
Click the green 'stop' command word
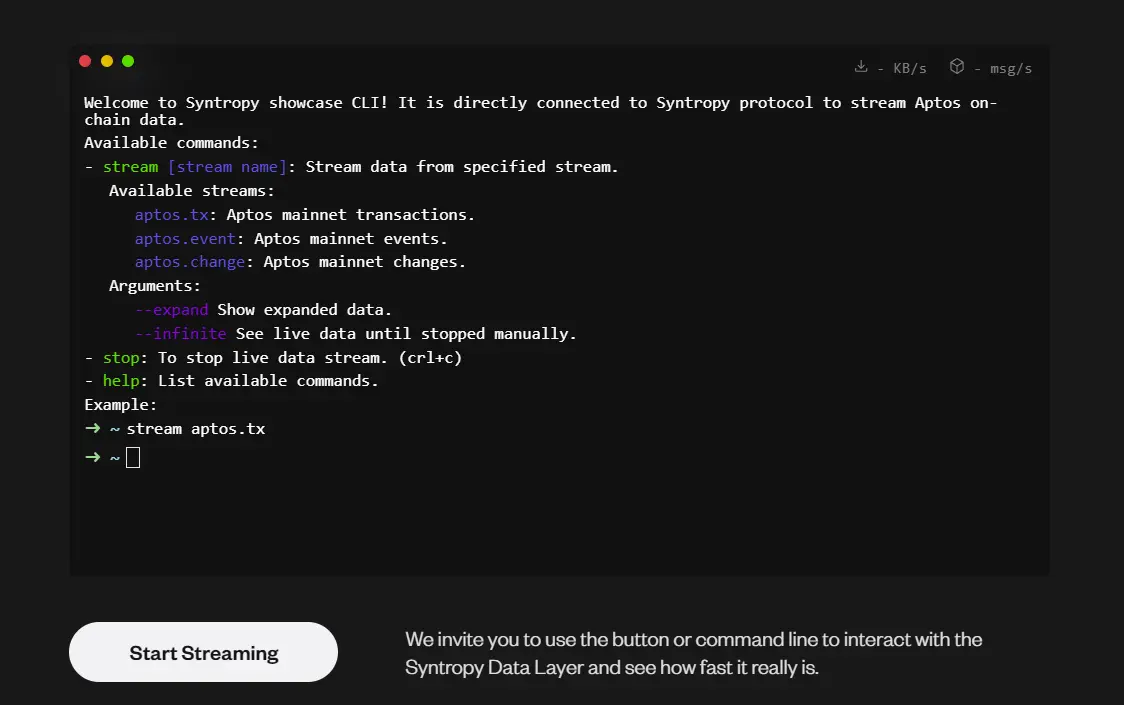(121, 357)
